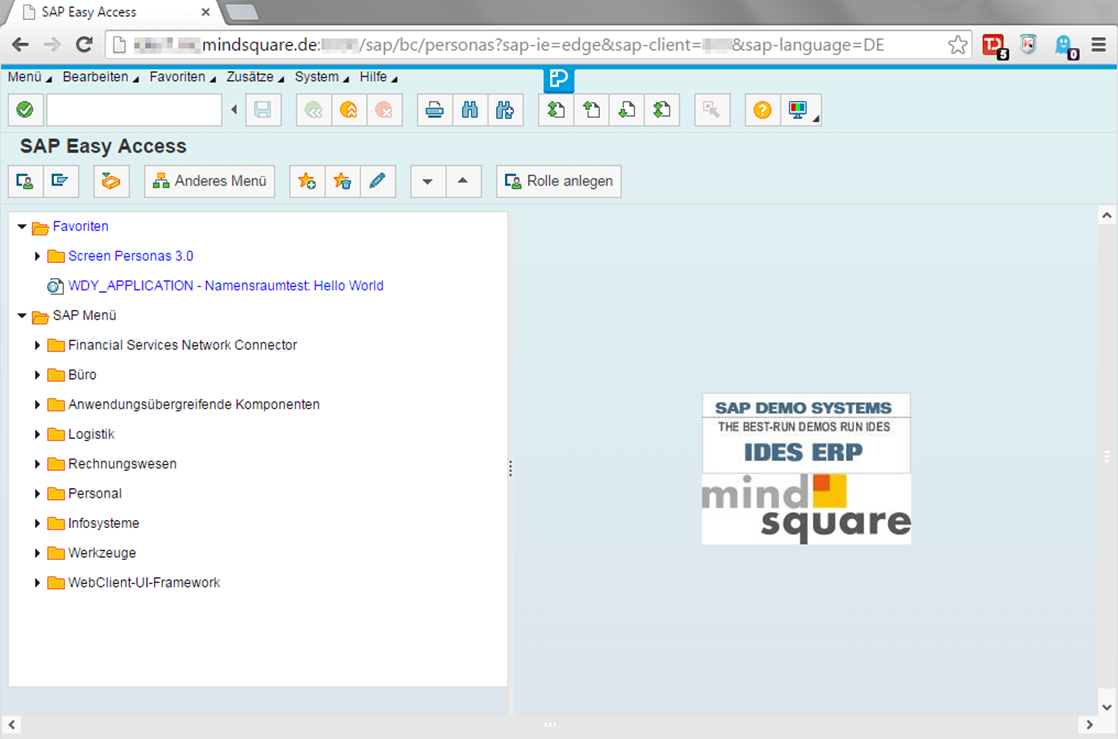This screenshot has width=1118, height=739.
Task: Click the move favorite up arrow
Action: click(463, 181)
